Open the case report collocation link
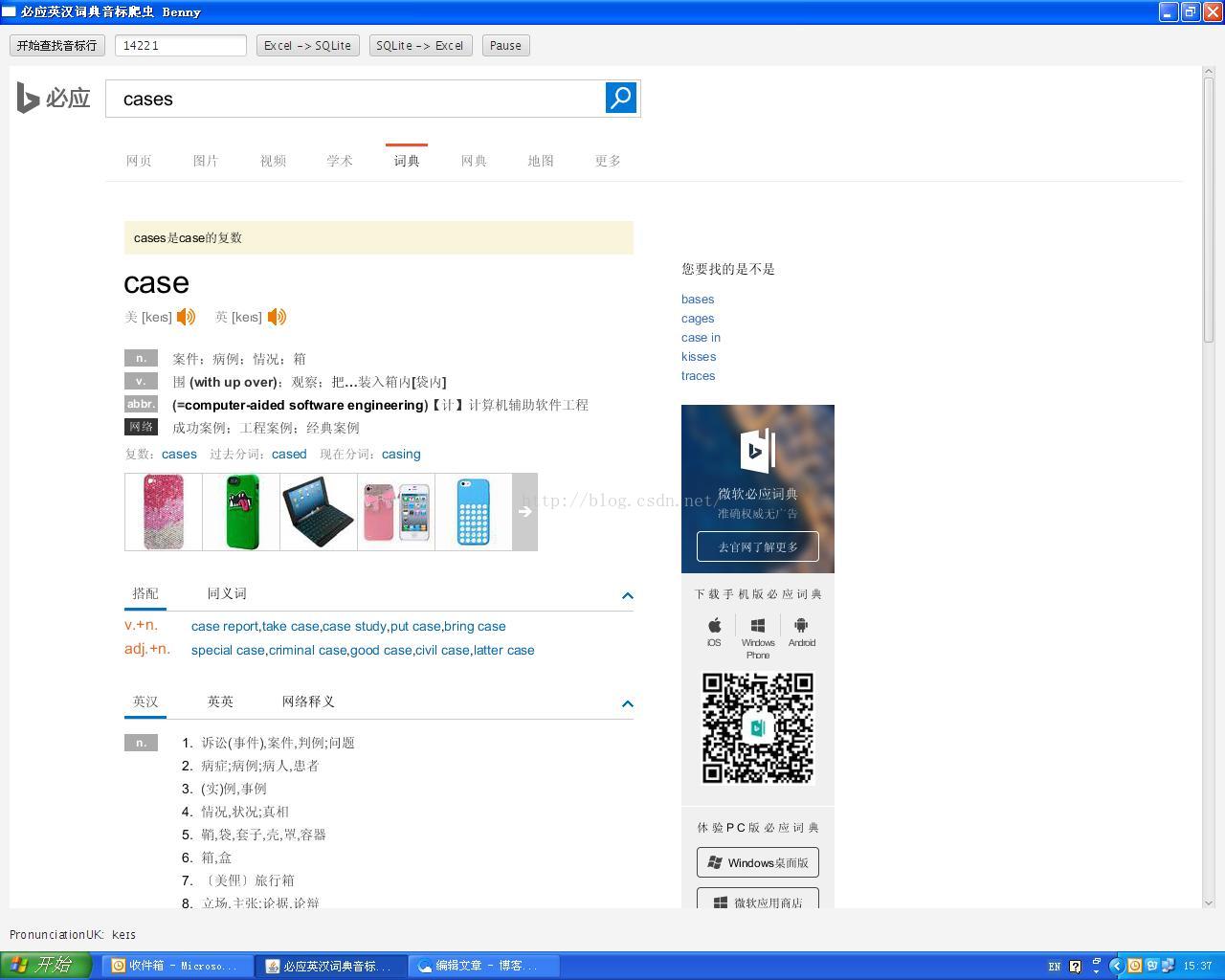 [225, 626]
